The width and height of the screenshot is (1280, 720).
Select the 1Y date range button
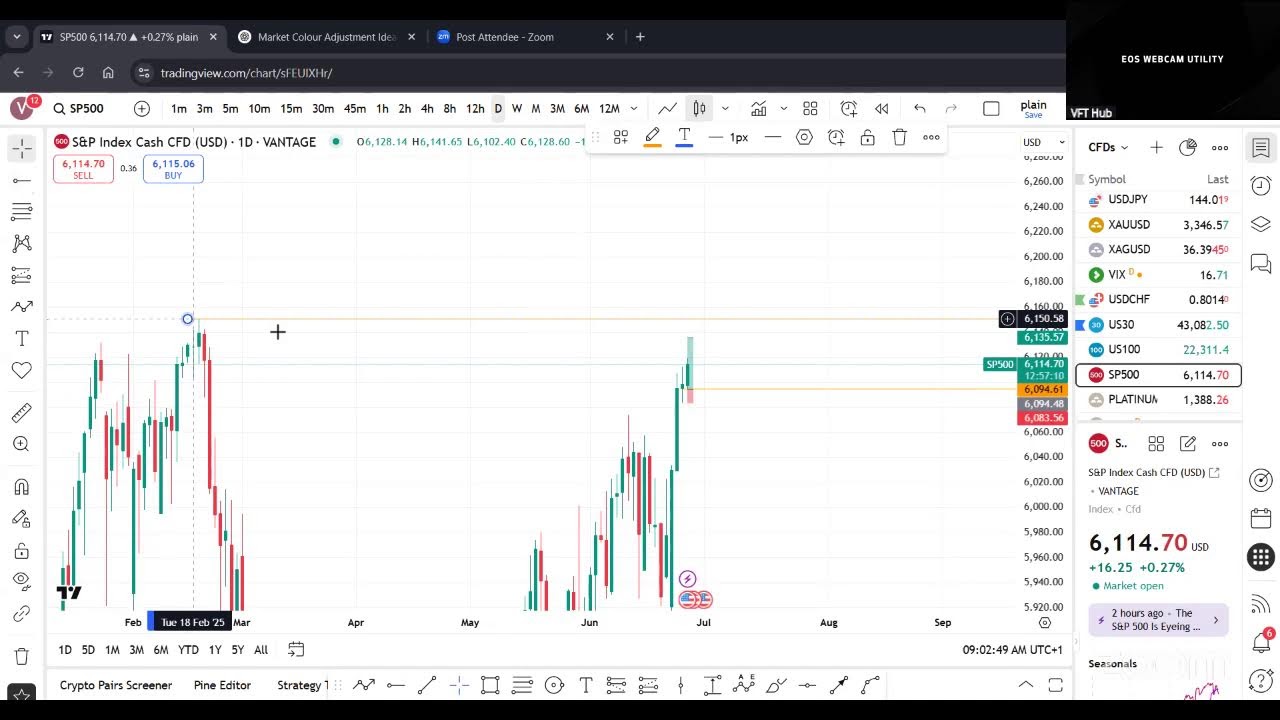click(214, 650)
